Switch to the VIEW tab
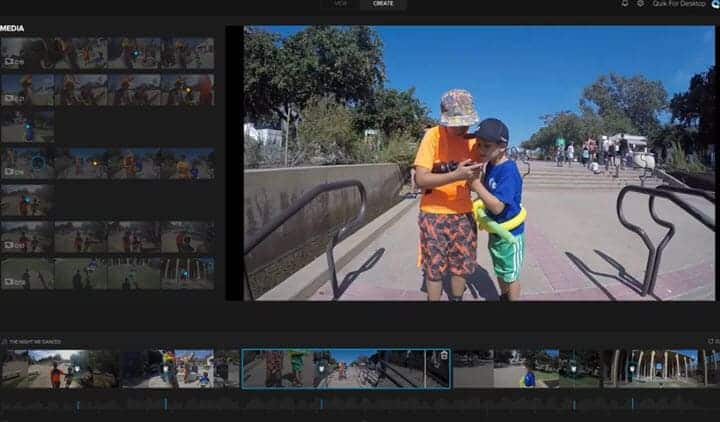This screenshot has height=422, width=720. [340, 4]
